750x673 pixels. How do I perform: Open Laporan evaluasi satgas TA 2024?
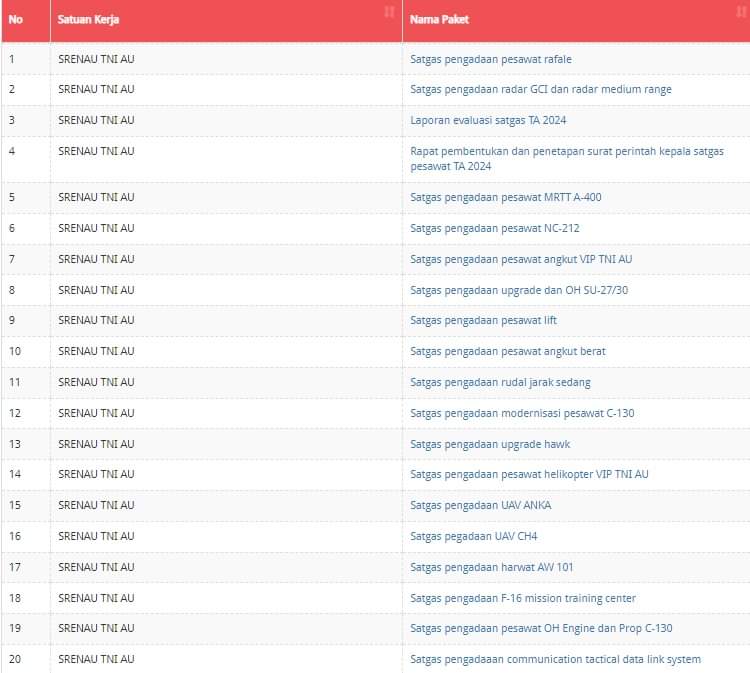[488, 120]
